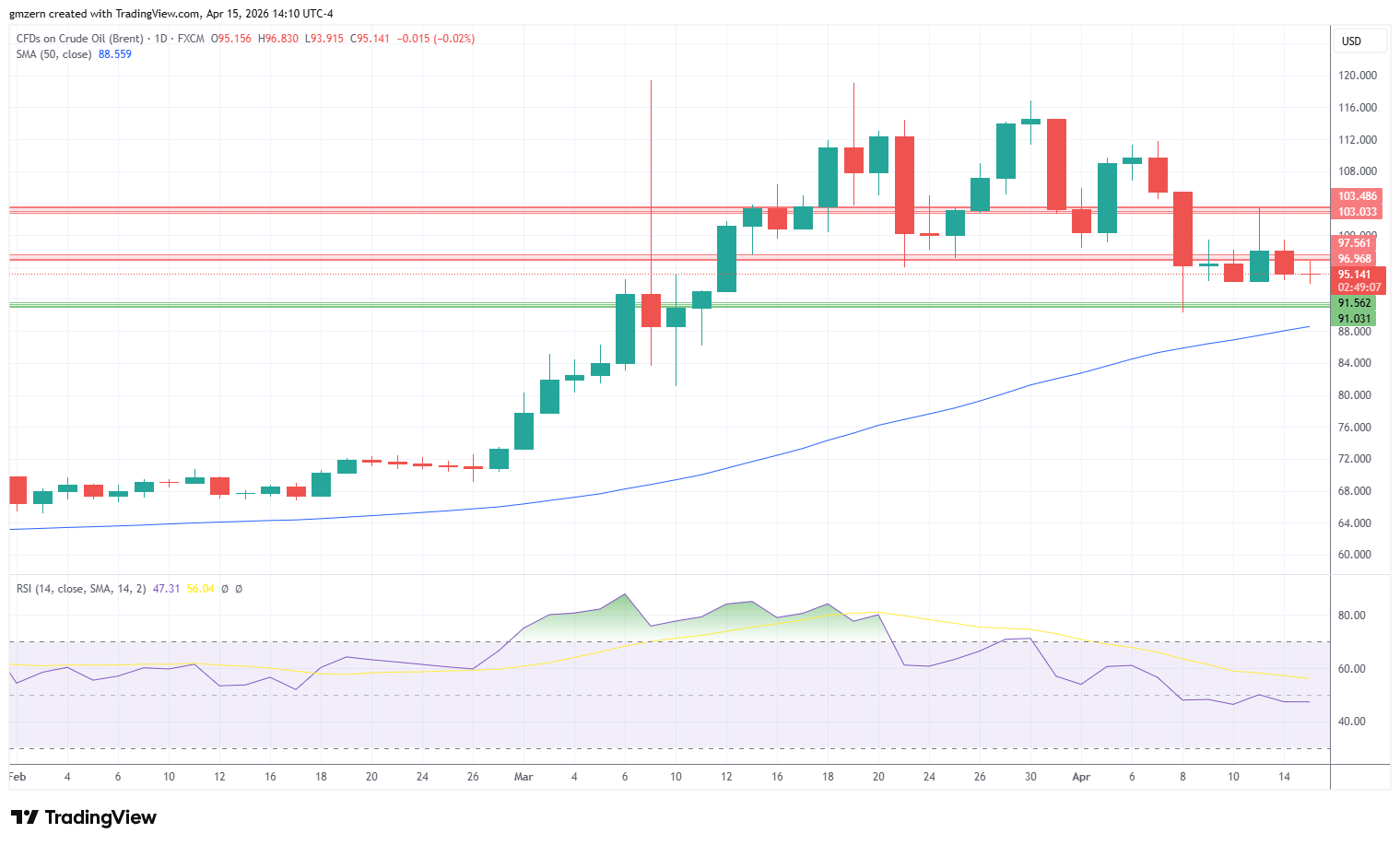Click the 97.561 red price label

(1355, 243)
